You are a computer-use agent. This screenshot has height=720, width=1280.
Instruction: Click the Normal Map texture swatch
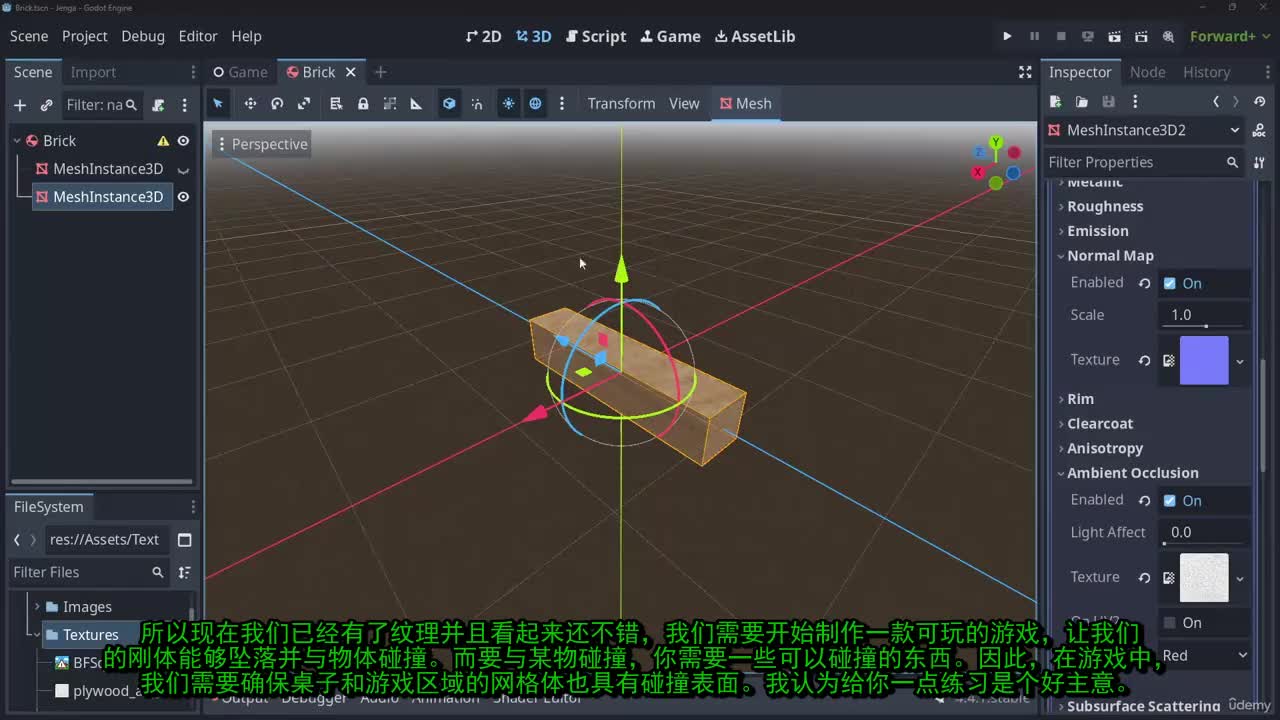(1204, 361)
